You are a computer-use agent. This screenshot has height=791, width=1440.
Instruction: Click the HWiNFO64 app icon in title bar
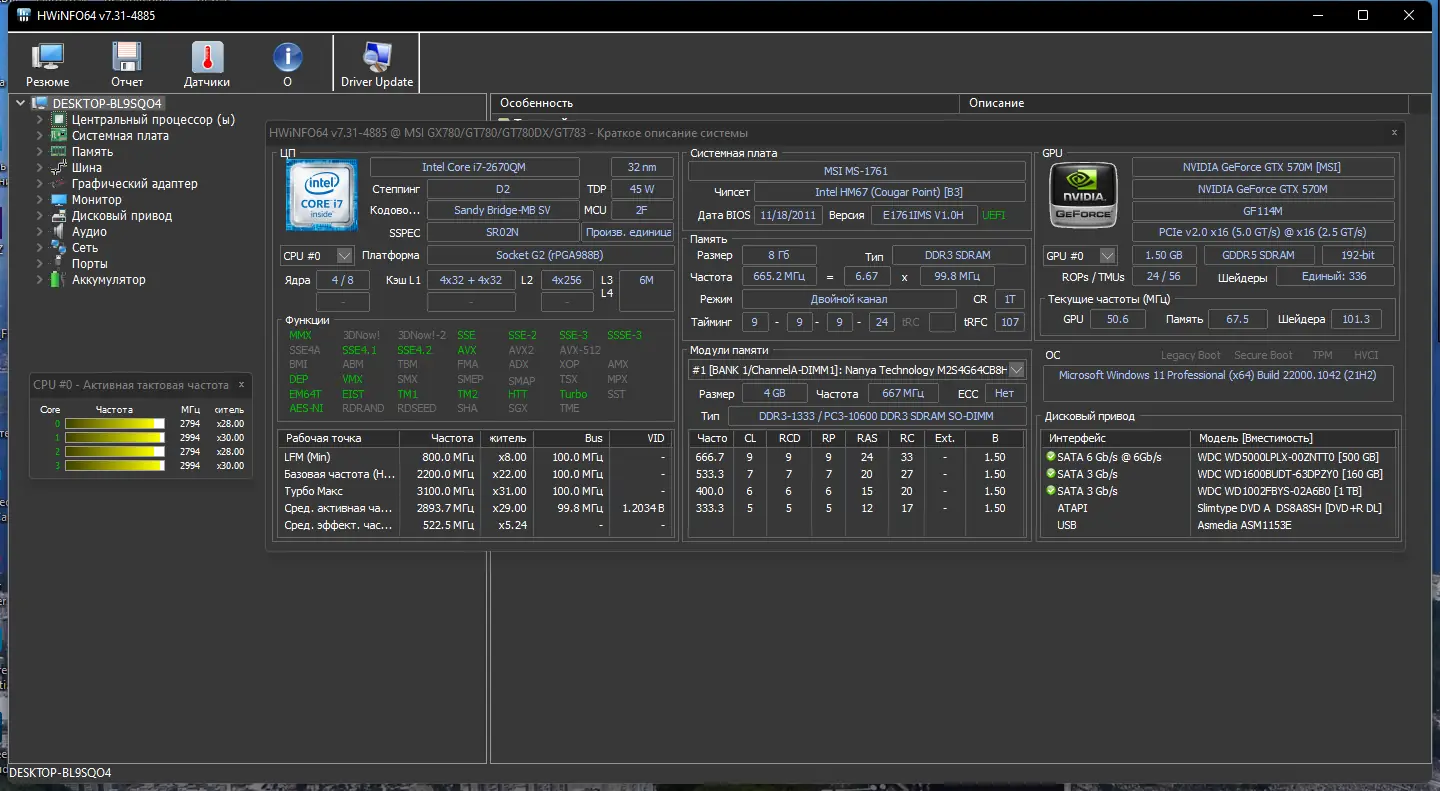24,15
